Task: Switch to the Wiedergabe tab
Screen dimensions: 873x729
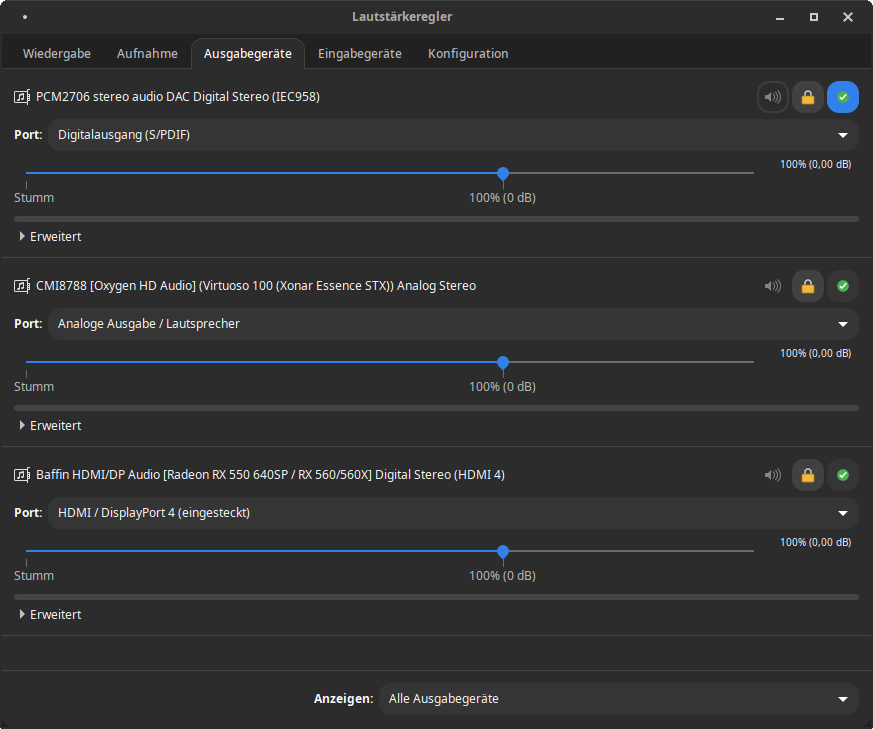Action: pyautogui.click(x=57, y=53)
